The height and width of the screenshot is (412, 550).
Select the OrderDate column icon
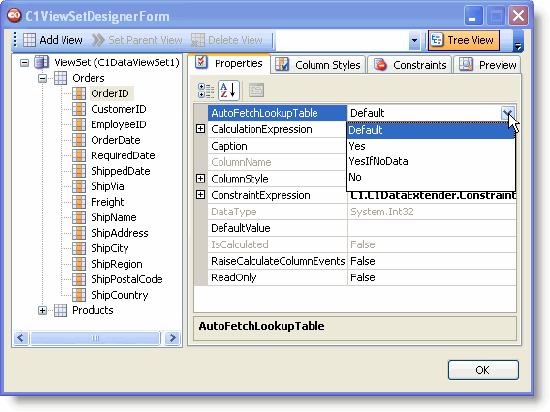[x=79, y=140]
